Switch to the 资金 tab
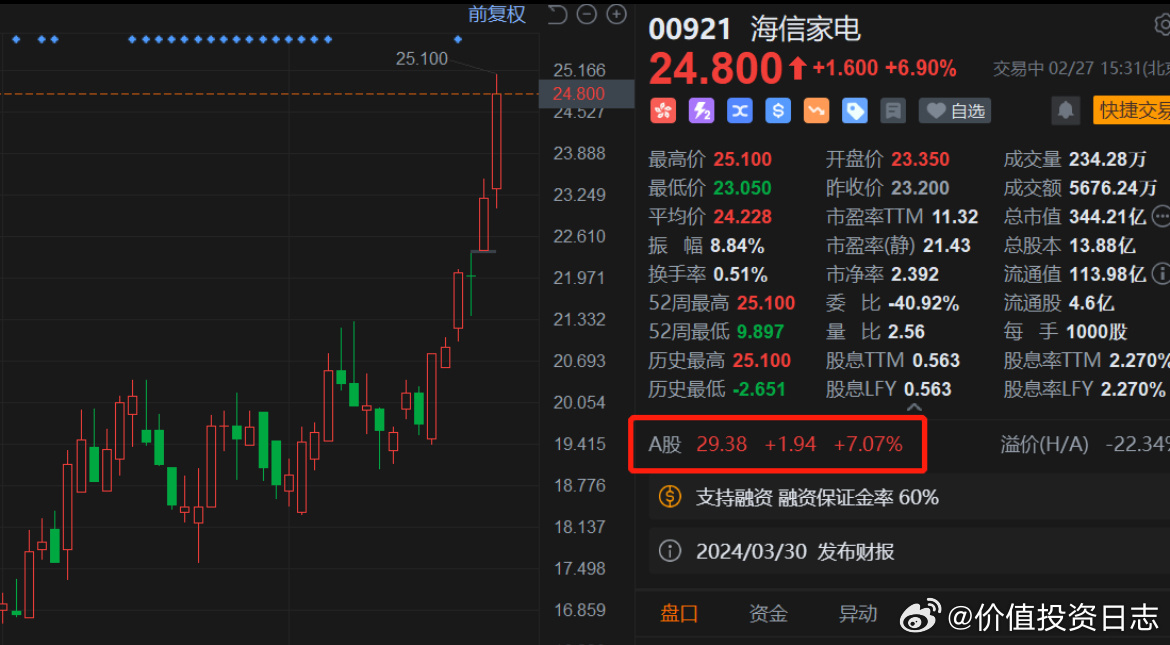The width and height of the screenshot is (1170, 645). [769, 614]
